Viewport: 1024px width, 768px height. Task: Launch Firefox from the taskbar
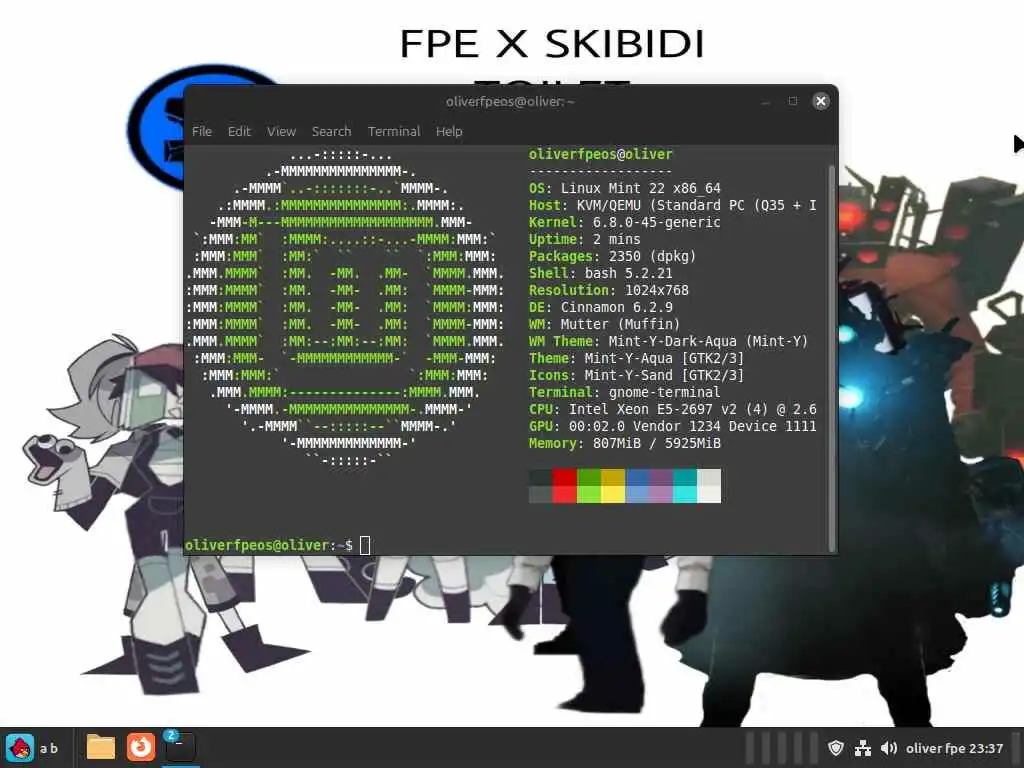pyautogui.click(x=140, y=747)
